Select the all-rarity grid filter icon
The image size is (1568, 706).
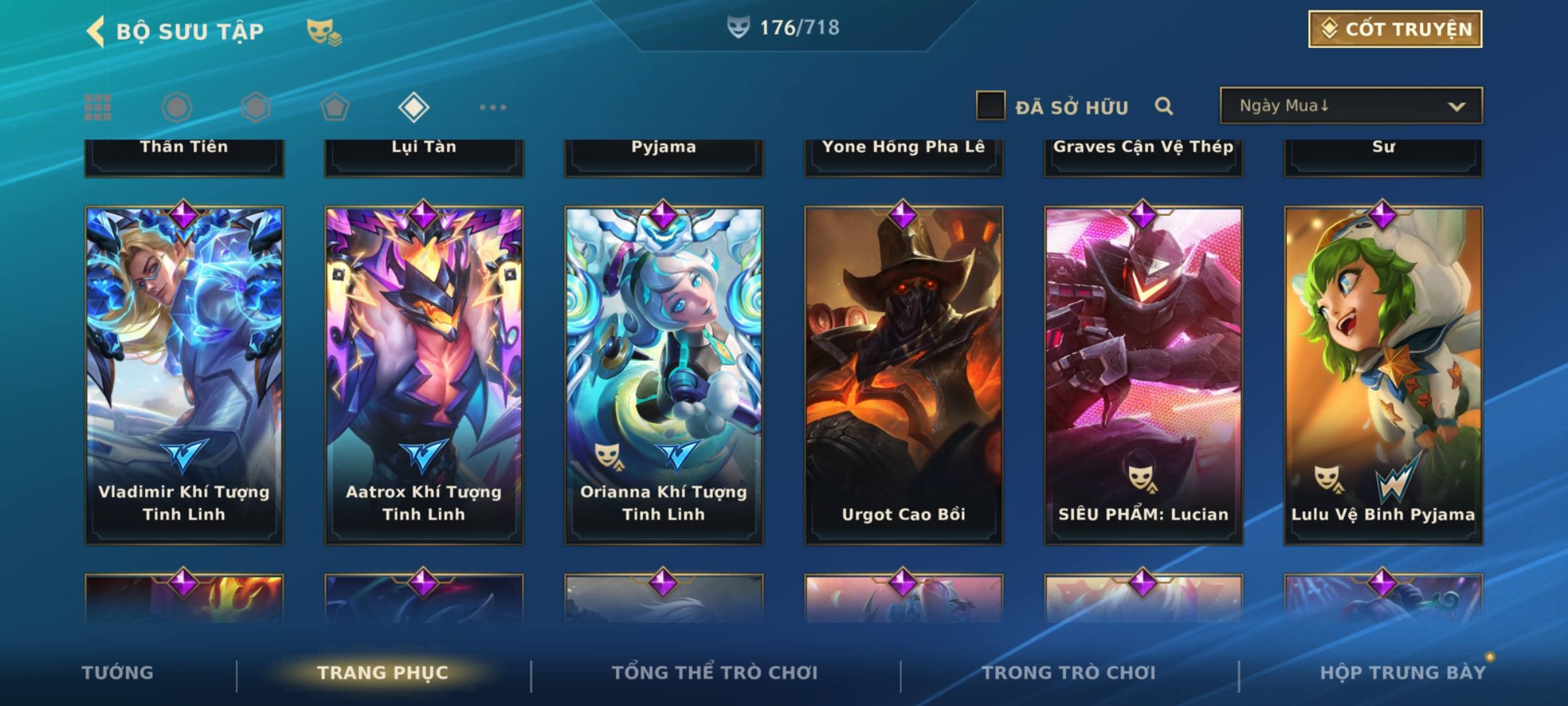click(x=98, y=107)
